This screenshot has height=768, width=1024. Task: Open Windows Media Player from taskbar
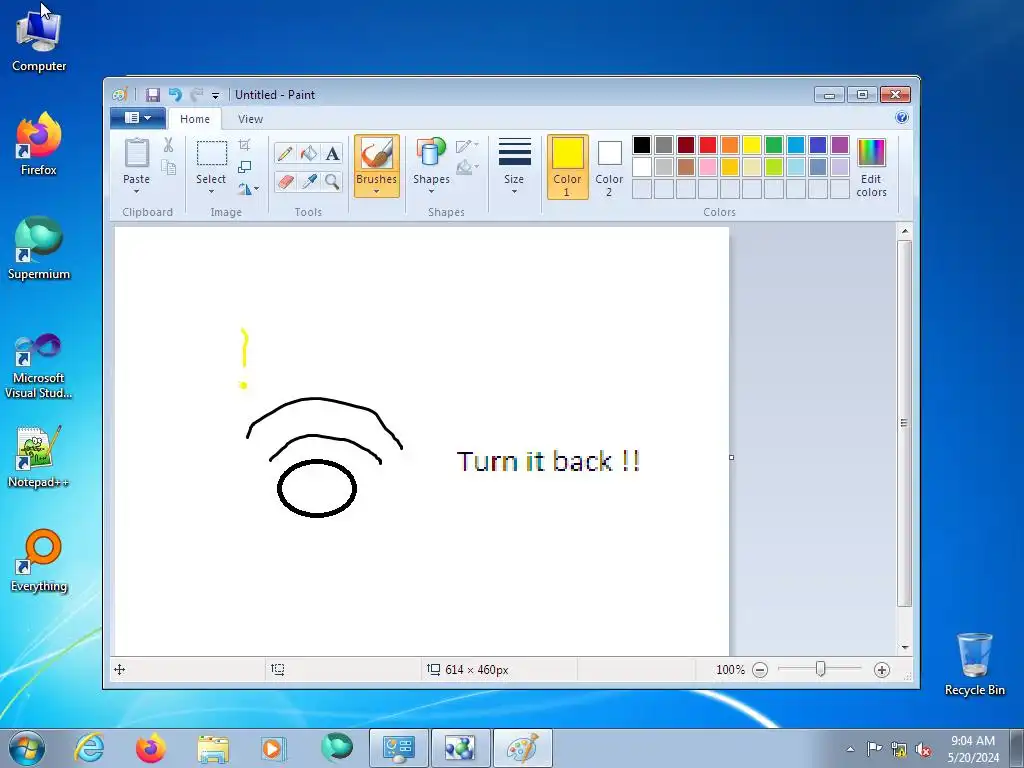pos(272,748)
